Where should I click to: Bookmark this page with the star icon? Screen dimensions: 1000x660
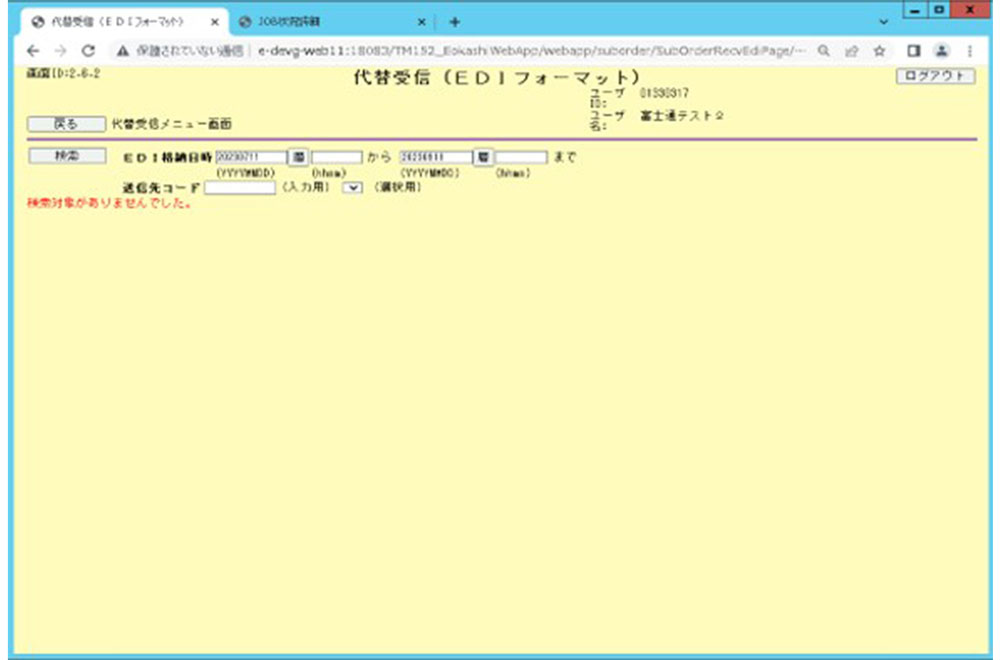click(878, 50)
